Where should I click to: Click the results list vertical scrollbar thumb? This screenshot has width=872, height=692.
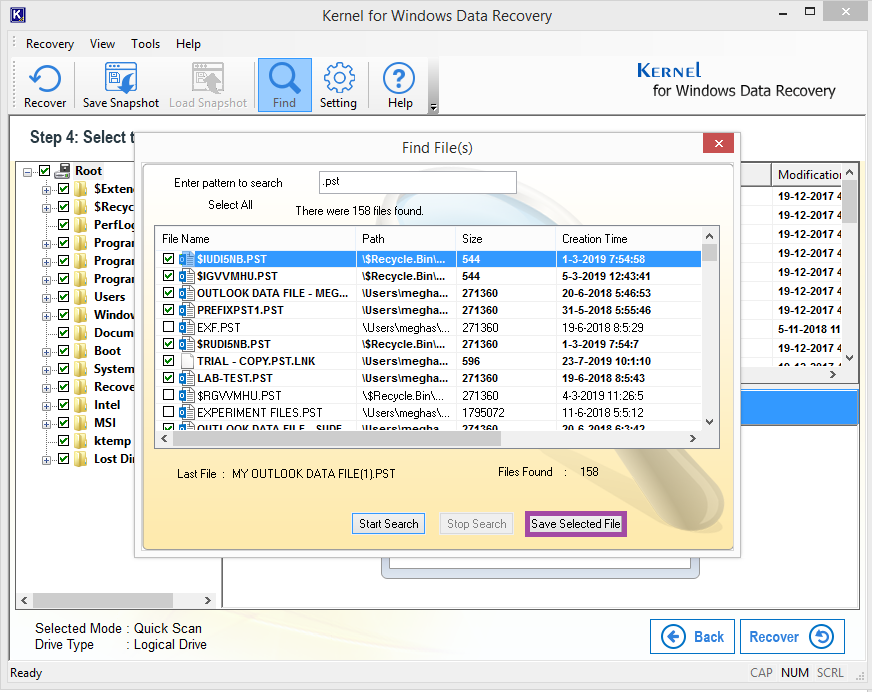(x=709, y=253)
